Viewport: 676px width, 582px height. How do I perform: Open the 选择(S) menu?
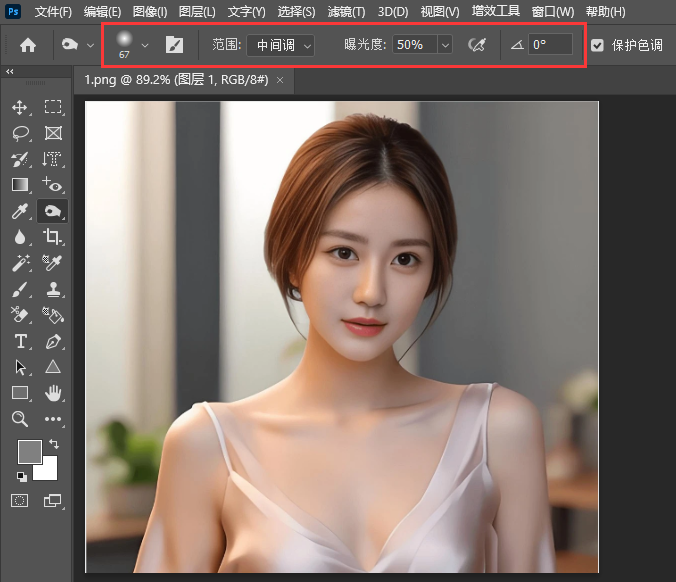pyautogui.click(x=297, y=12)
